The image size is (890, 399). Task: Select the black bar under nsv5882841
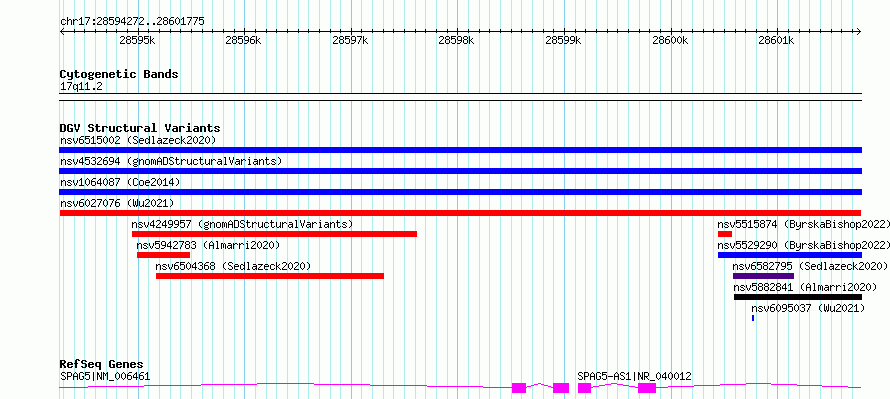point(798,297)
